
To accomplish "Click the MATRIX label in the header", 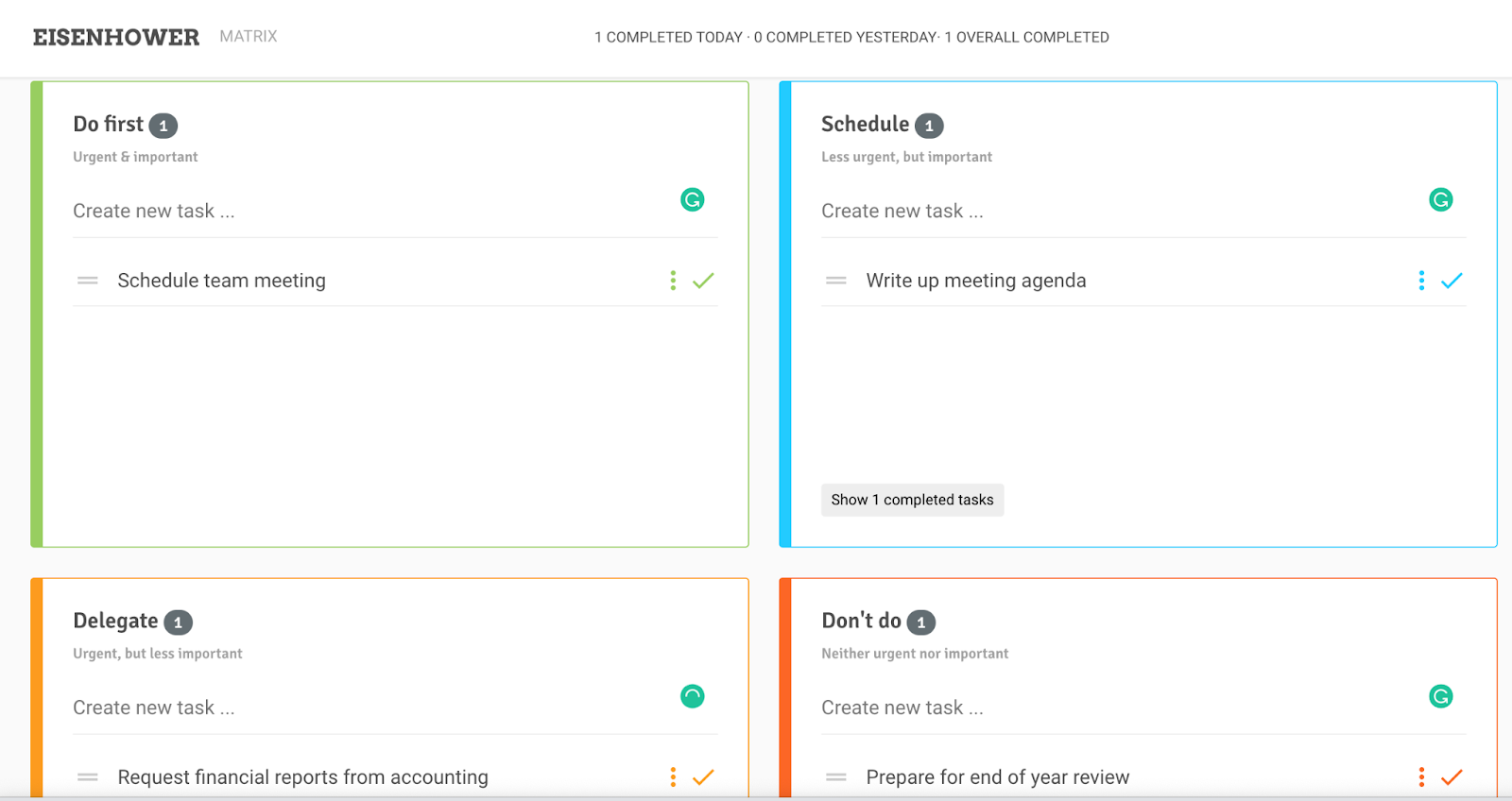I will (x=248, y=37).
